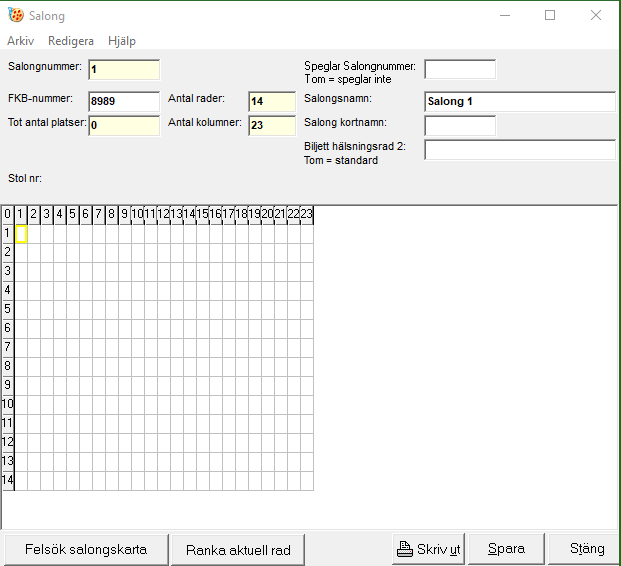Click the Biljett hälsningsrad 2 field
This screenshot has width=621, height=566.
(519, 150)
